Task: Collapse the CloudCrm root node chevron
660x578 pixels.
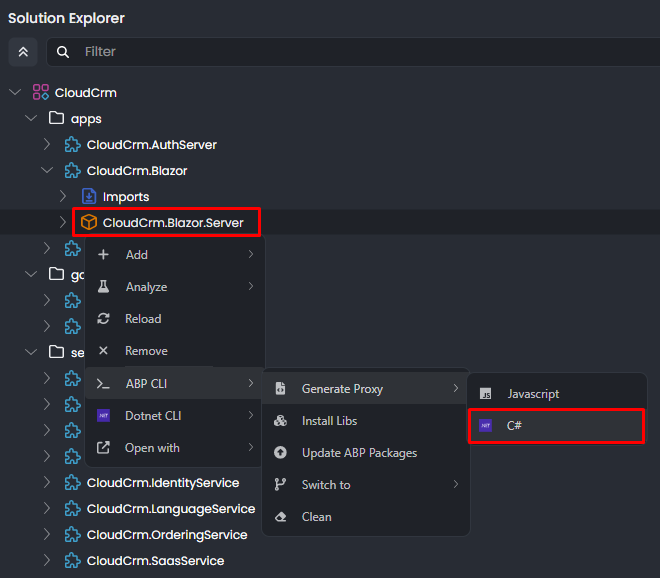Action: (15, 93)
